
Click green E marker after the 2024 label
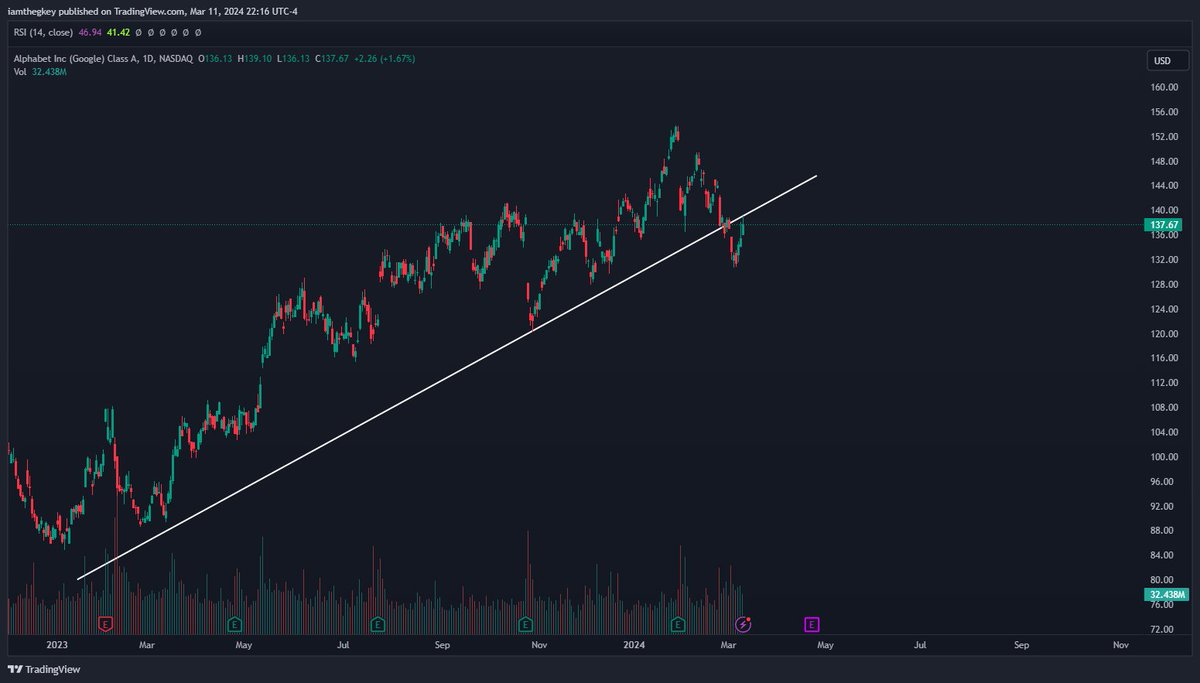(x=677, y=625)
